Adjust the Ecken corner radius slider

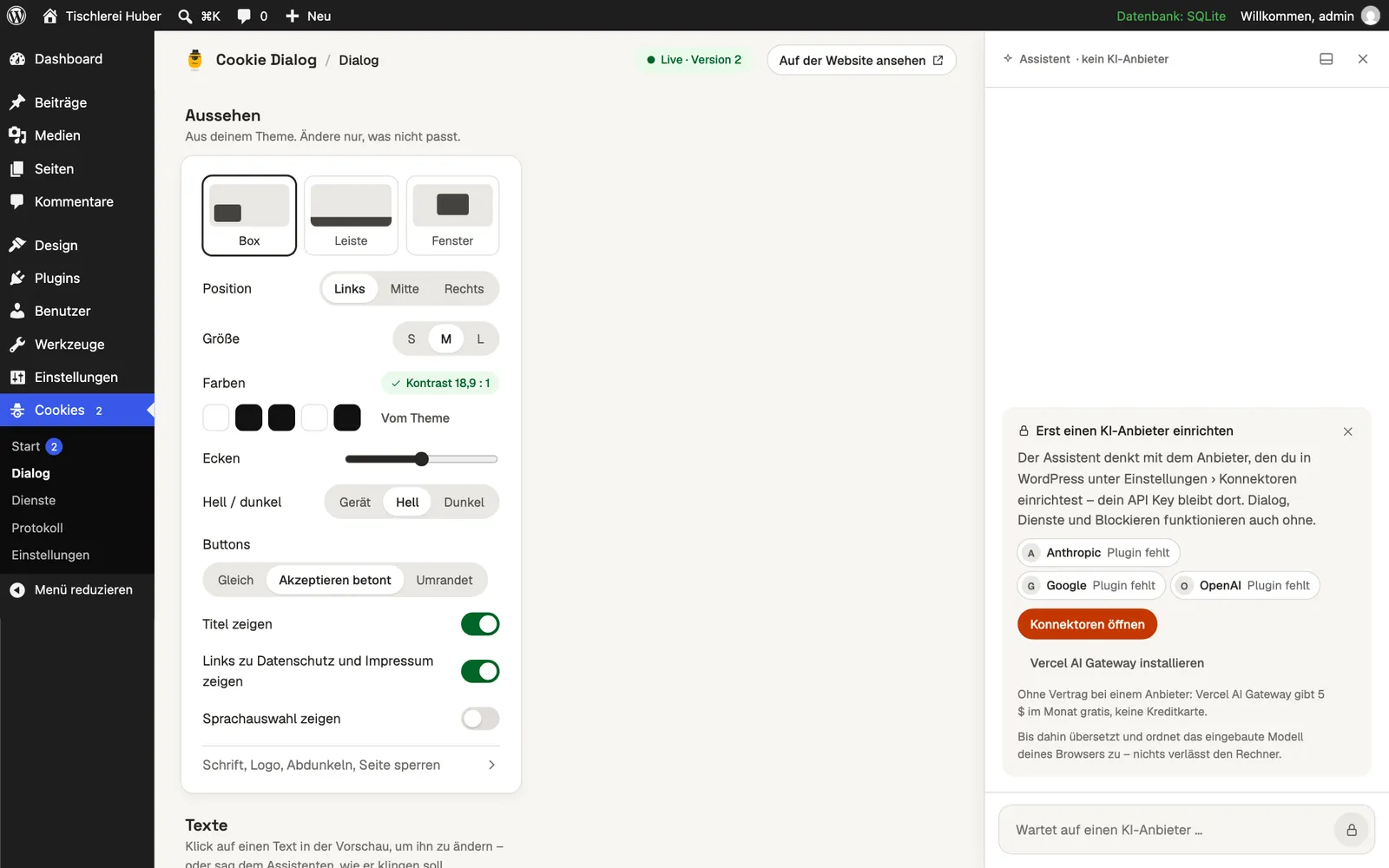[x=422, y=459]
